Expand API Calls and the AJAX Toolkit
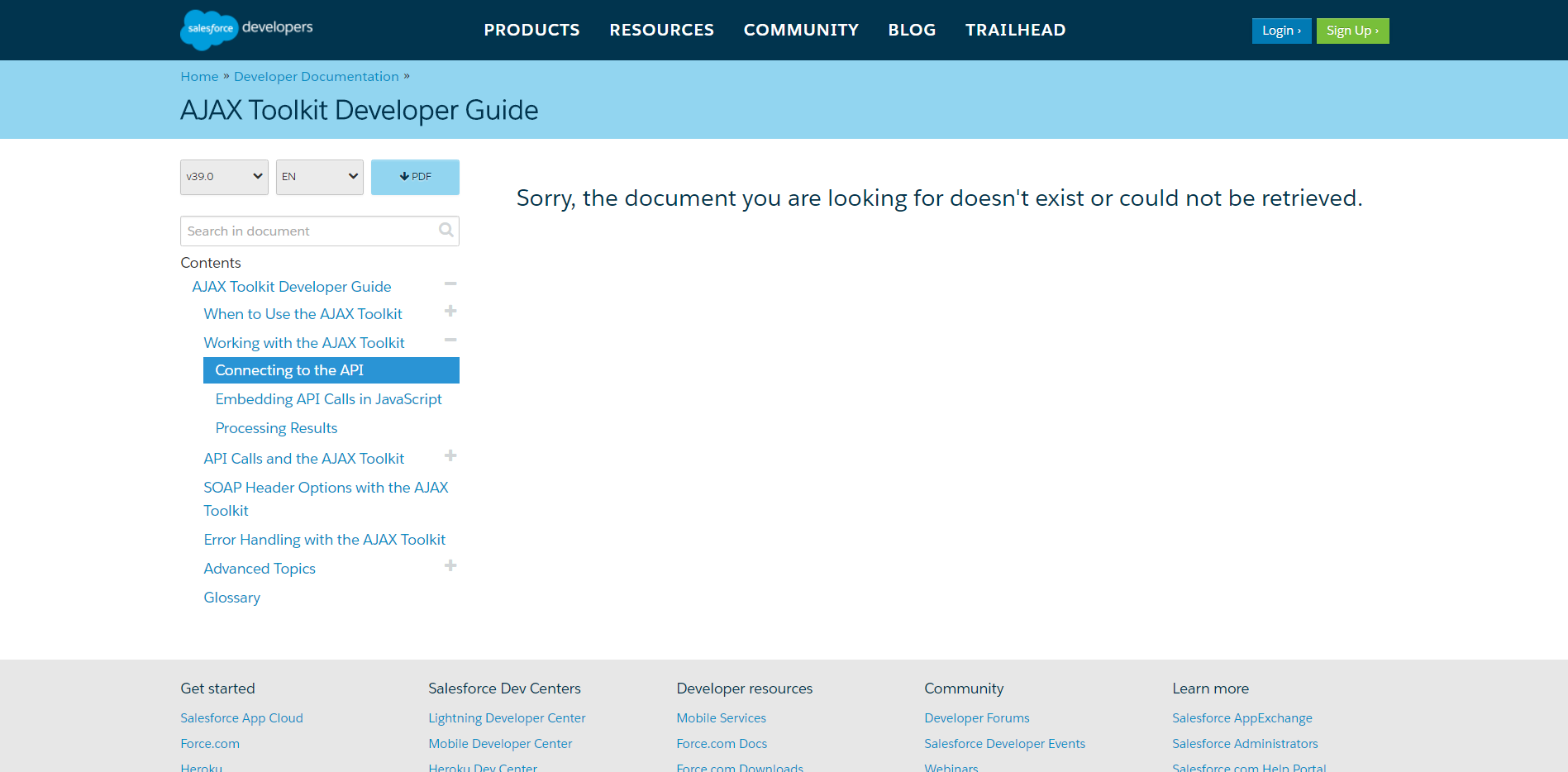This screenshot has height=772, width=1568. point(450,455)
